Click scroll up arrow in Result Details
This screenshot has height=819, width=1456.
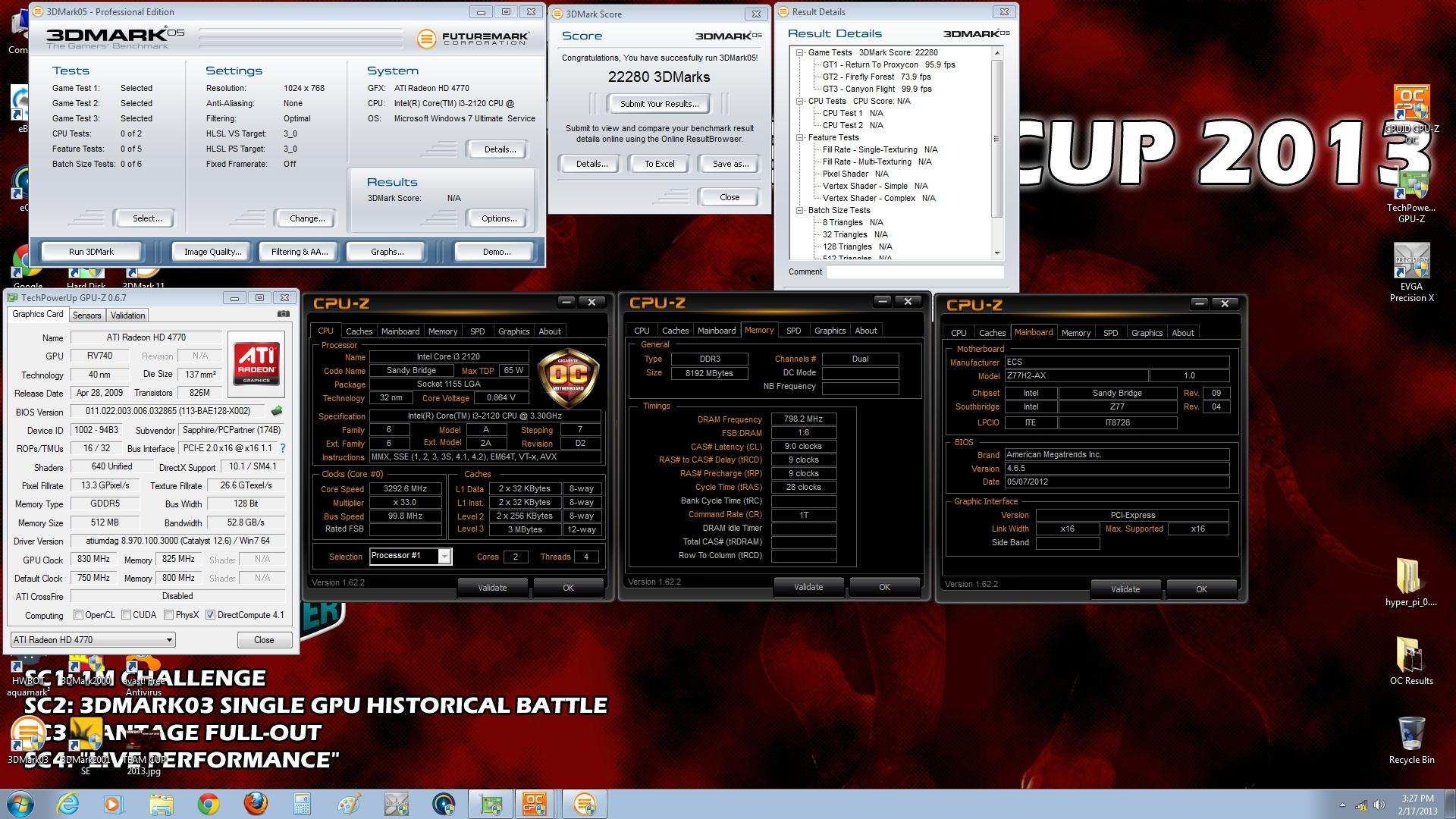tap(997, 53)
